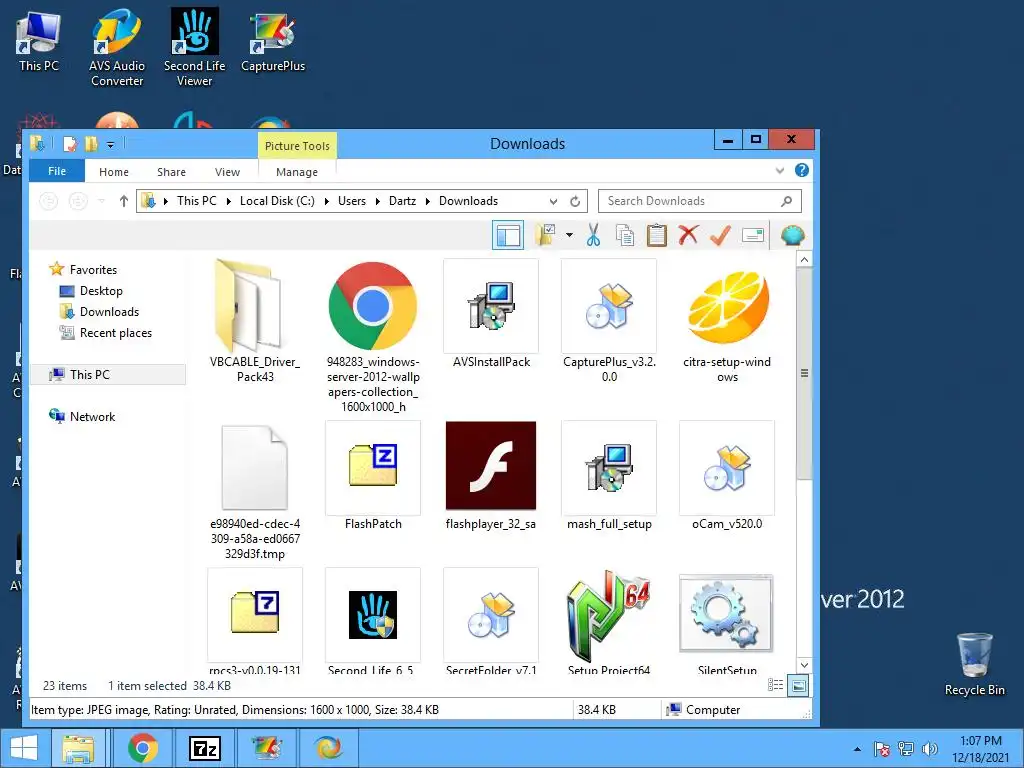Viewport: 1024px width, 768px height.
Task: Select the mash_full_setup installer
Action: tap(609, 475)
